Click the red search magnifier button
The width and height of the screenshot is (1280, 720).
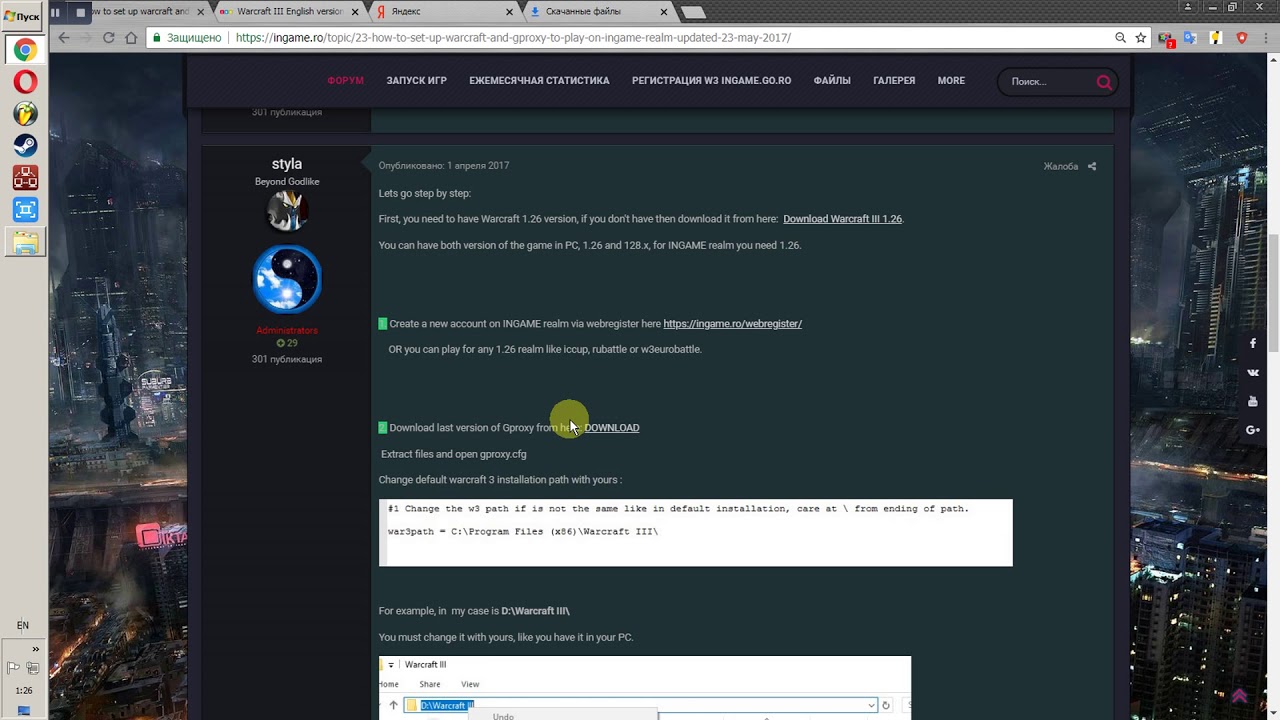coord(1104,82)
